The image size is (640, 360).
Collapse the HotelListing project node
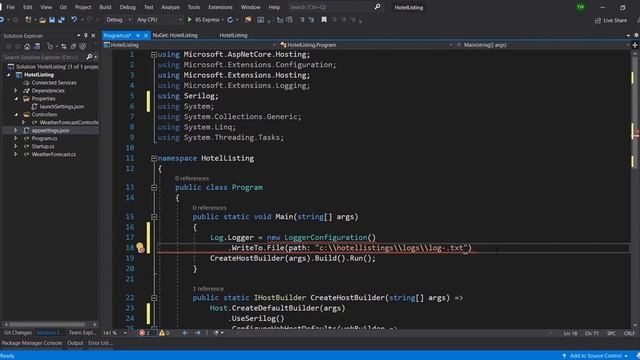9,75
